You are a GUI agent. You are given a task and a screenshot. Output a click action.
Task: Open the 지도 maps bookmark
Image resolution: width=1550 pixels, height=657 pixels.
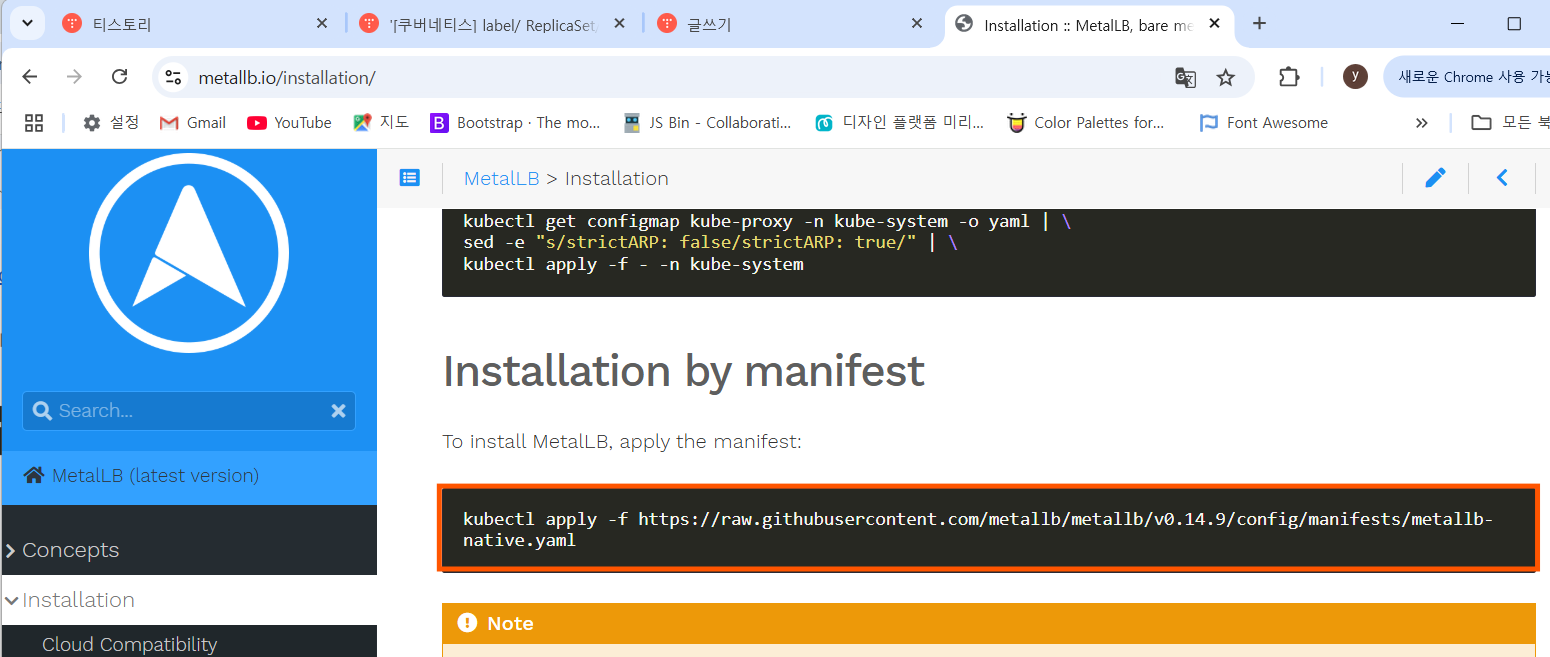tap(381, 123)
